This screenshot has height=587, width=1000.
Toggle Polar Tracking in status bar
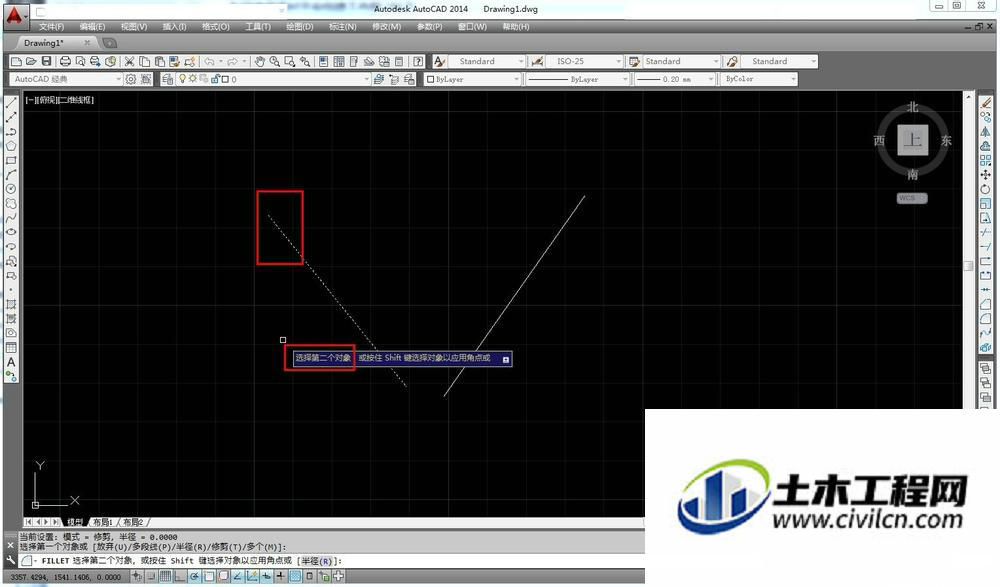pos(194,577)
